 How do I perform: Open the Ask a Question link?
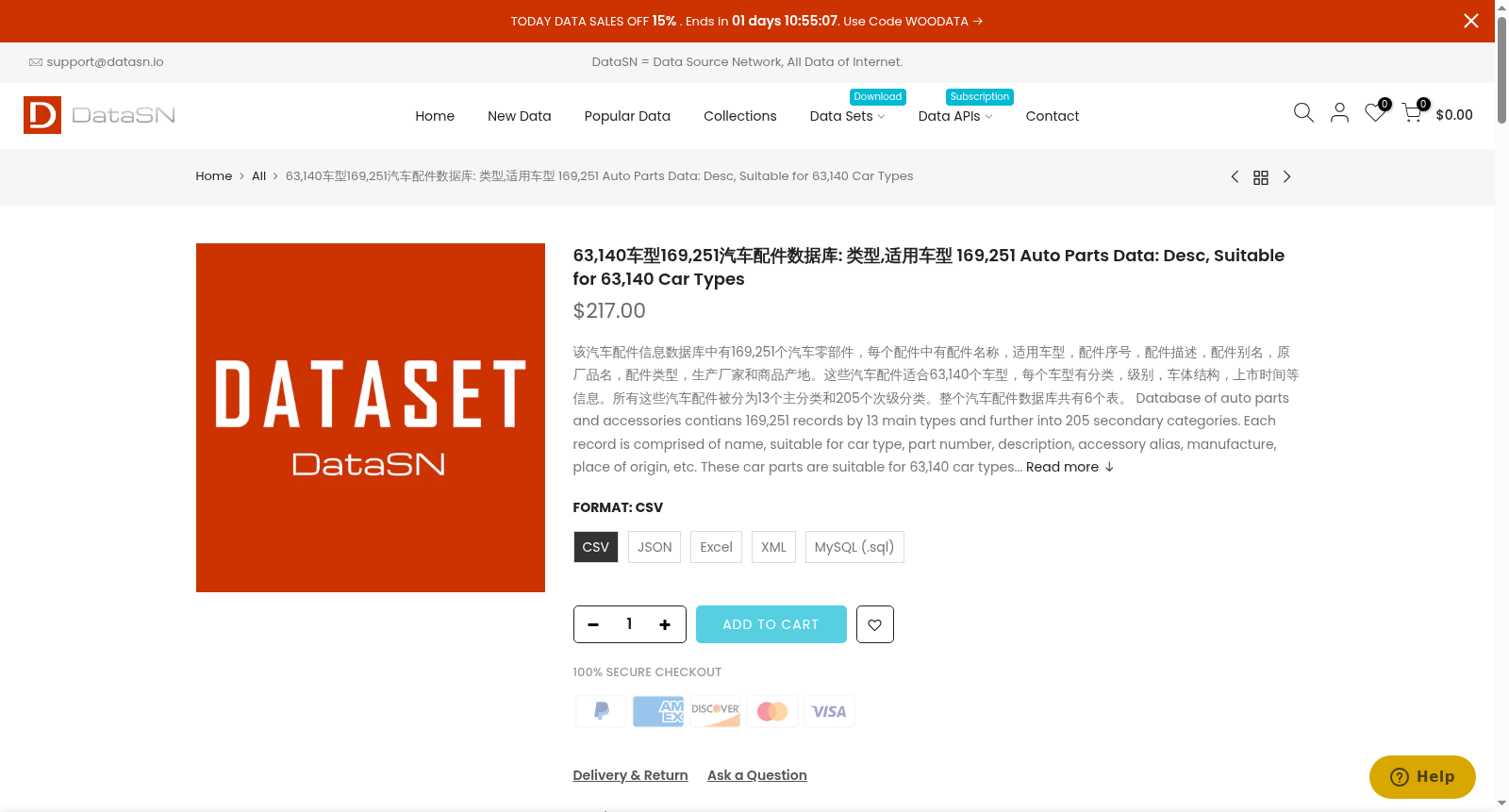757,775
